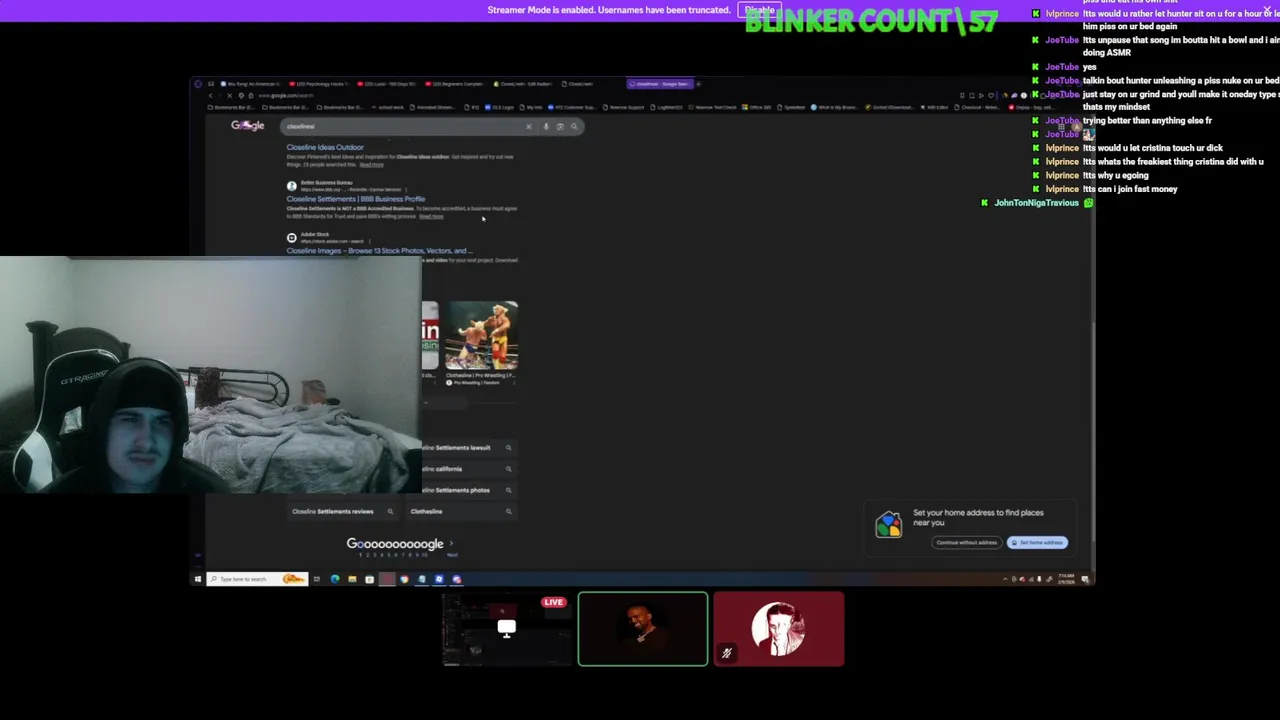Submit search with magnifier icon
This screenshot has width=1280, height=720.
point(574,127)
